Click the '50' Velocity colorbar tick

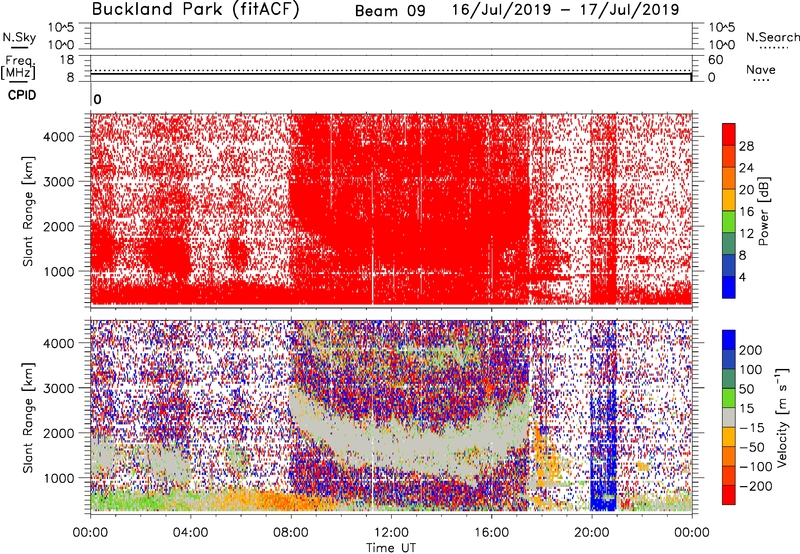tap(746, 389)
